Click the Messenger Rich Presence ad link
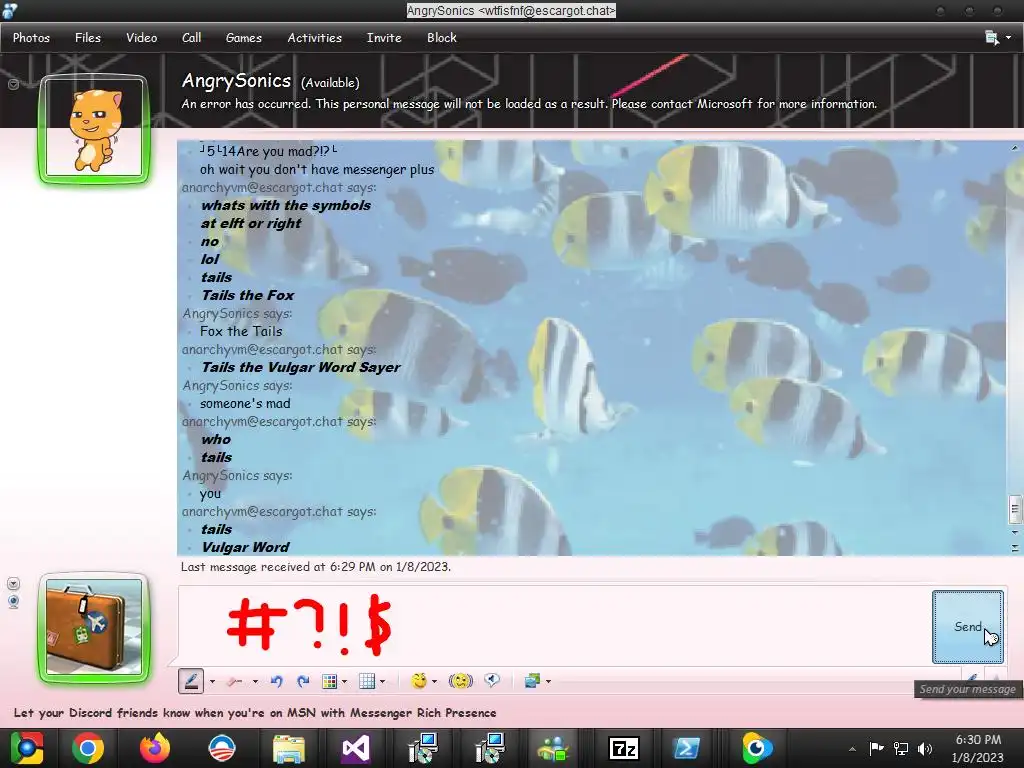 pyautogui.click(x=255, y=713)
